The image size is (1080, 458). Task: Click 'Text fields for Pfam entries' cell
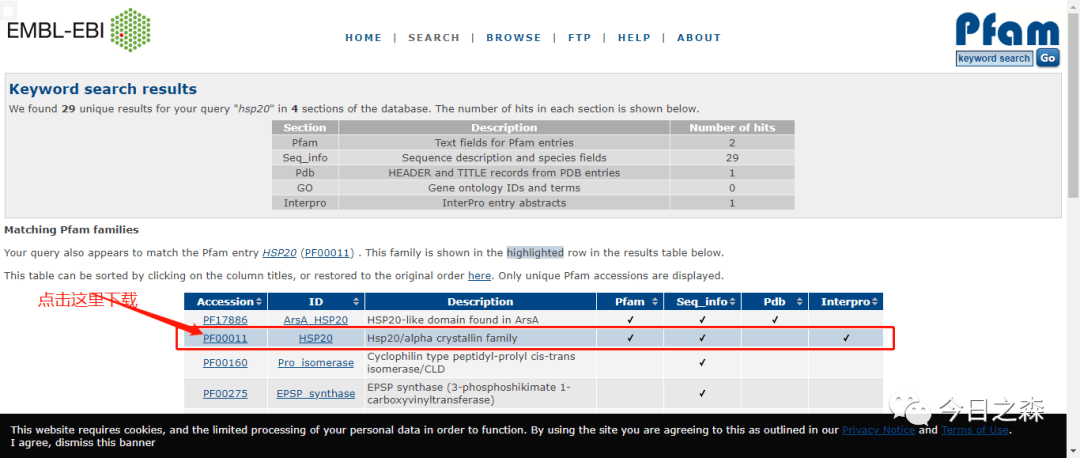pos(504,143)
